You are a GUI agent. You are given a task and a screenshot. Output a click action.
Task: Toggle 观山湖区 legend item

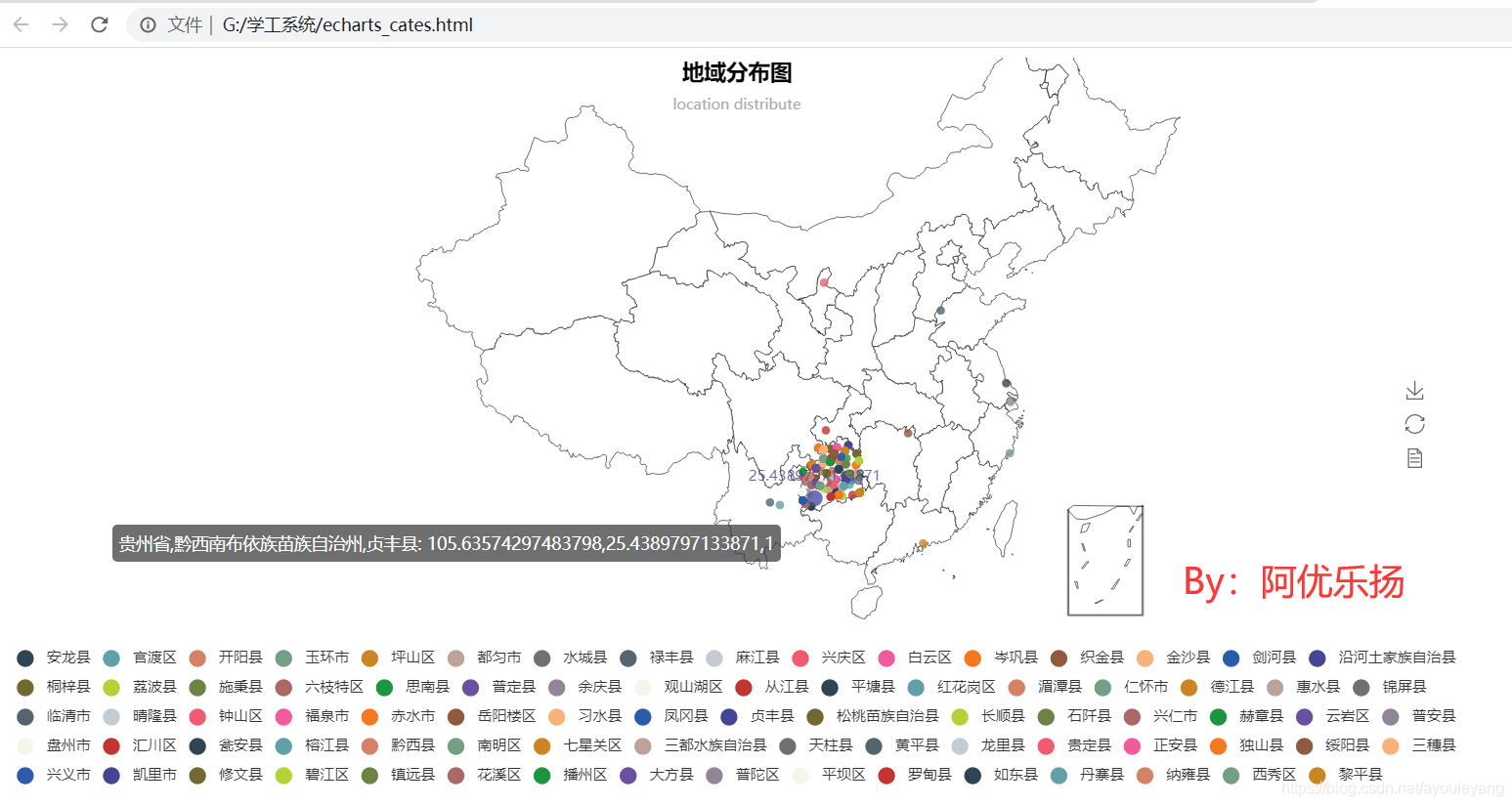click(678, 687)
